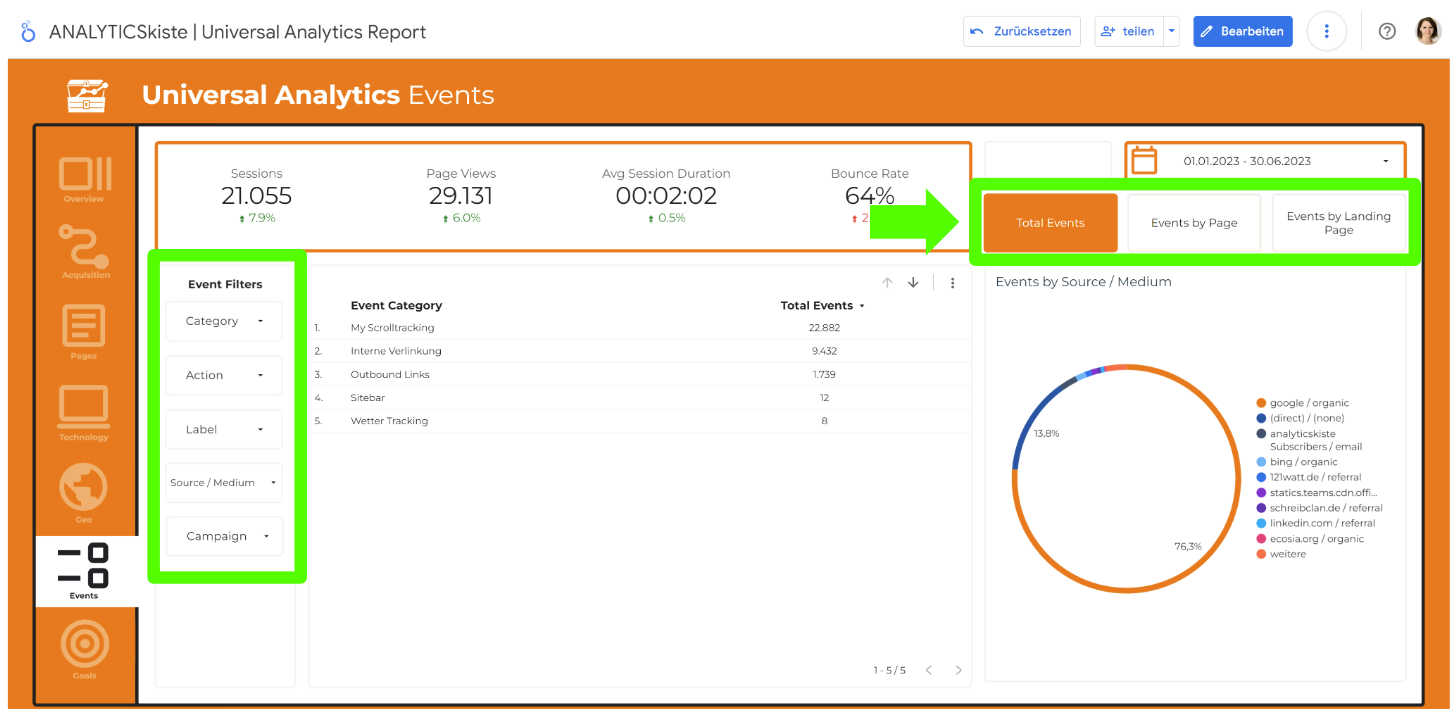The image size is (1455, 709).
Task: Switch to Events by Landing Page tab
Action: tap(1338, 223)
